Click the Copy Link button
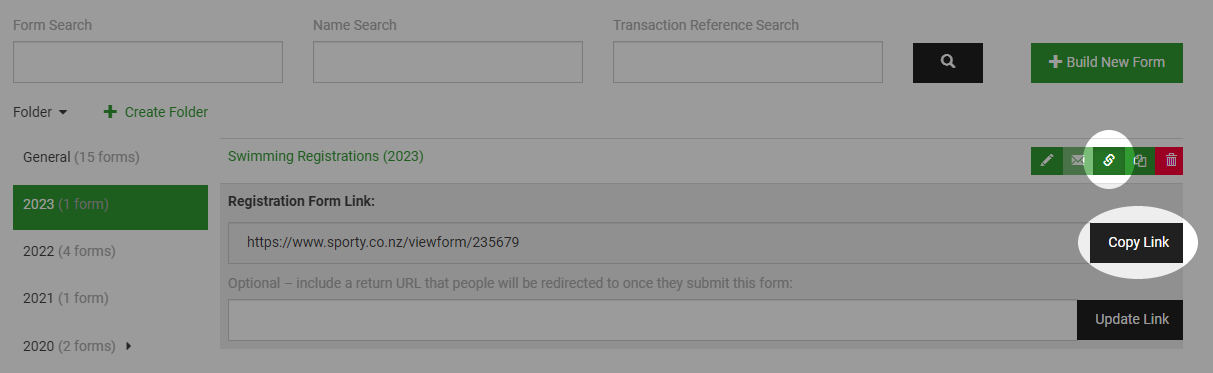Image resolution: width=1213 pixels, height=373 pixels. click(x=1138, y=243)
